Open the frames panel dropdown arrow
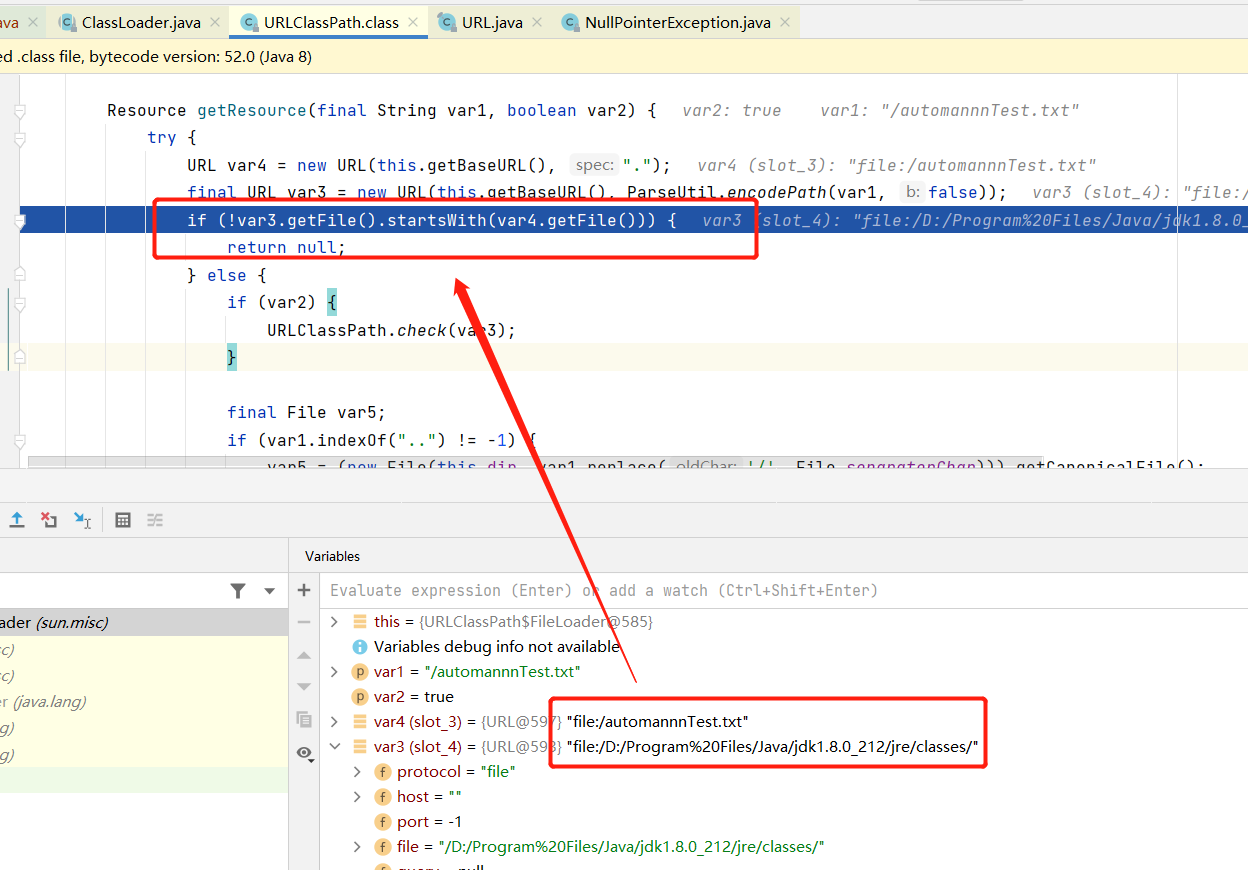Image resolution: width=1248 pixels, height=870 pixels. [x=269, y=591]
